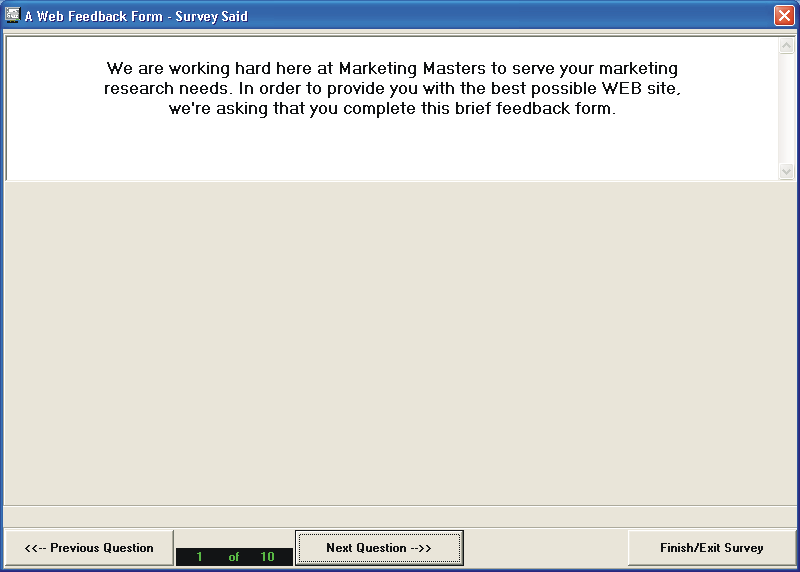Click the Survey Said title bar icon
The image size is (800, 572).
click(x=12, y=15)
